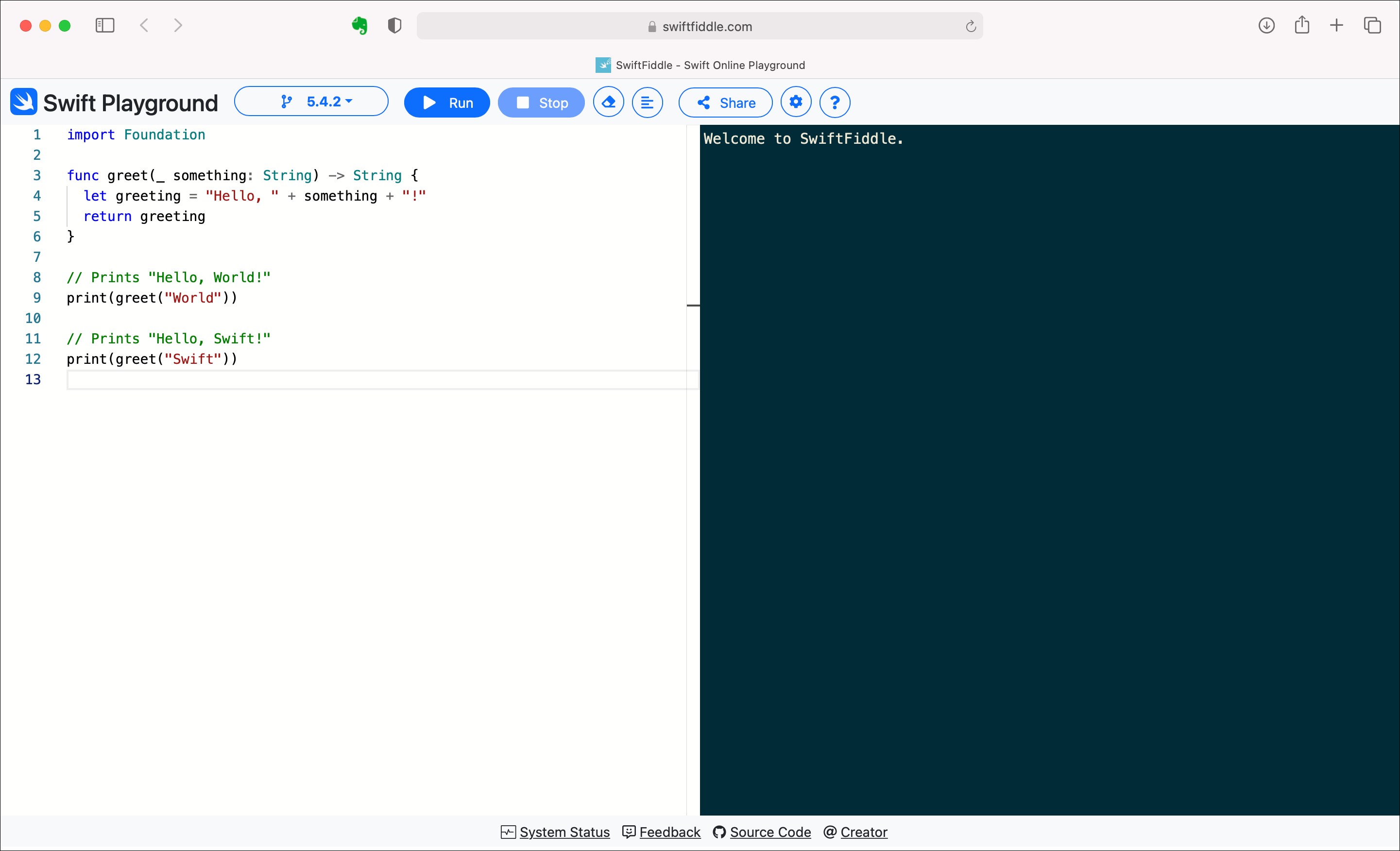The image size is (1400, 851).
Task: Reload the page
Action: 971,26
